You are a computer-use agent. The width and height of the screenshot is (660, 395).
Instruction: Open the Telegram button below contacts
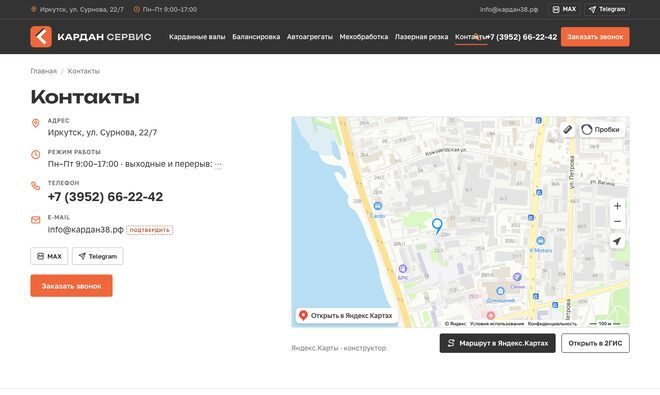coord(98,256)
